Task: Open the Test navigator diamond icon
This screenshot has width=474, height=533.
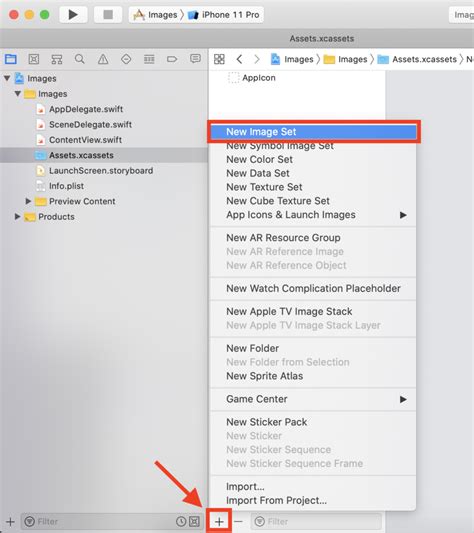Action: pos(126,59)
